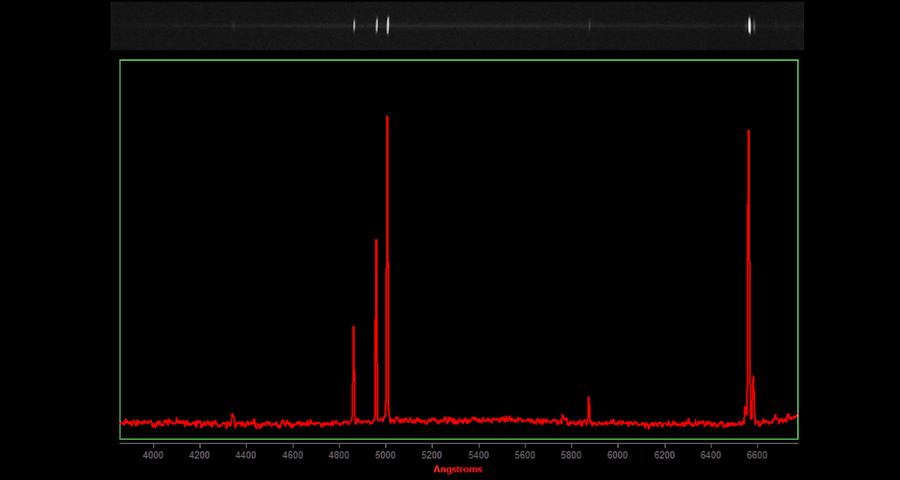Click the faint strip line above 5880 peak
The image size is (900, 480).
589,26
